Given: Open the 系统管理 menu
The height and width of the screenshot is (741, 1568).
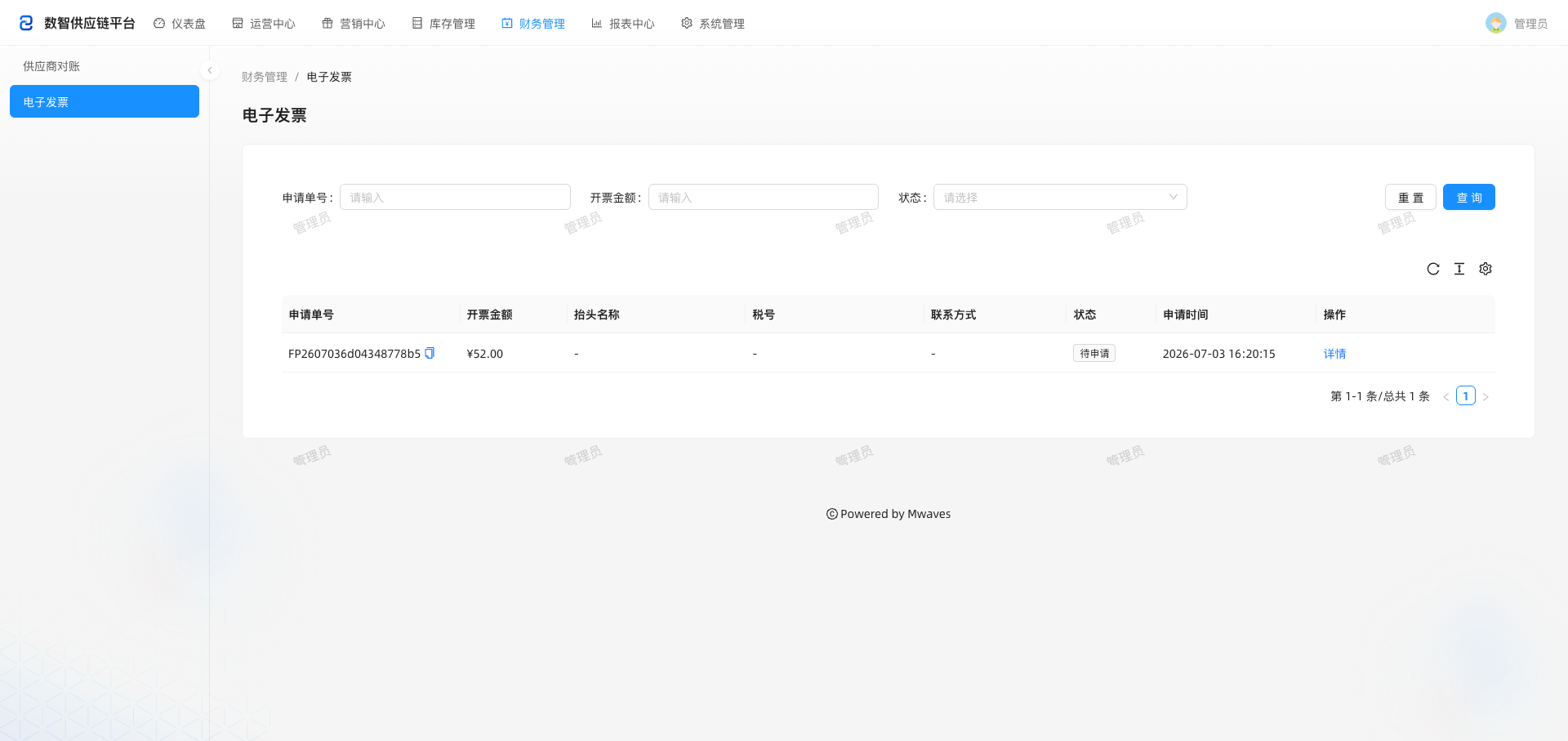Looking at the screenshot, I should click(x=713, y=24).
